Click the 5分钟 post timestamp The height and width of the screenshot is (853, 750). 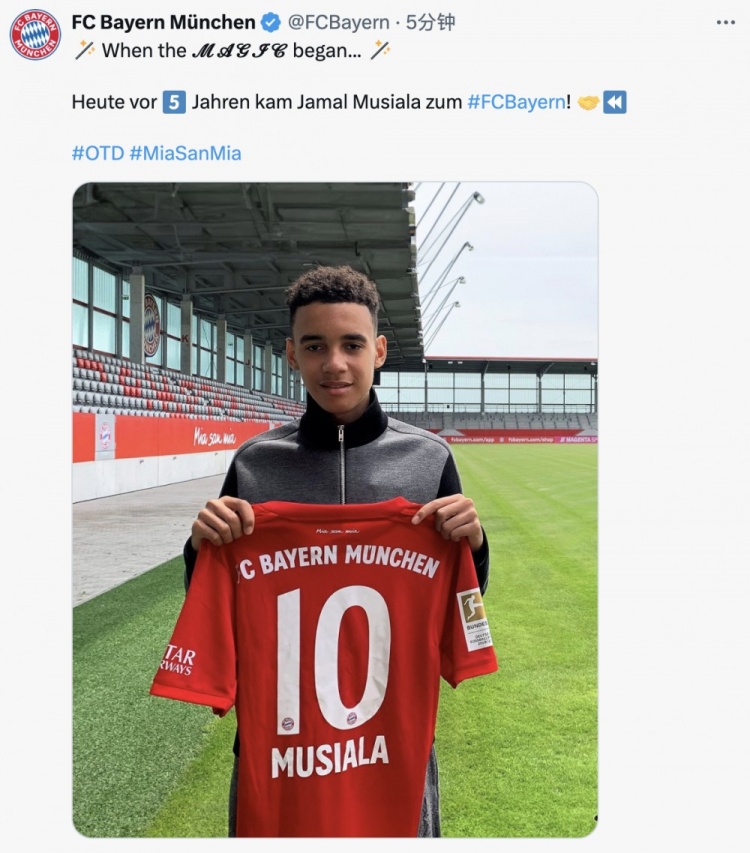click(430, 23)
